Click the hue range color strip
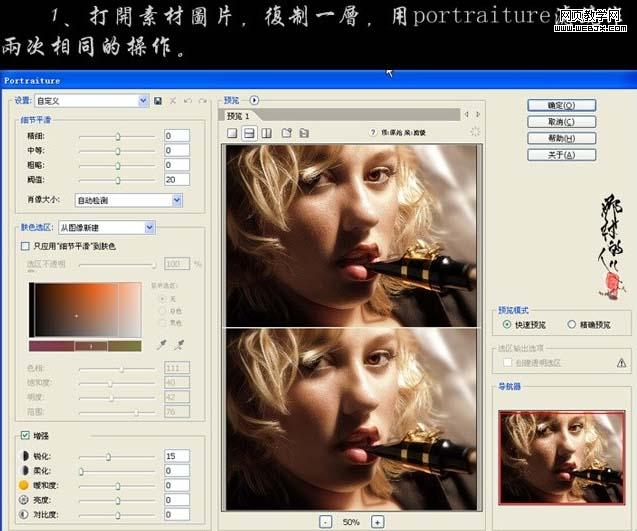Image resolution: width=637 pixels, height=531 pixels. (x=85, y=346)
